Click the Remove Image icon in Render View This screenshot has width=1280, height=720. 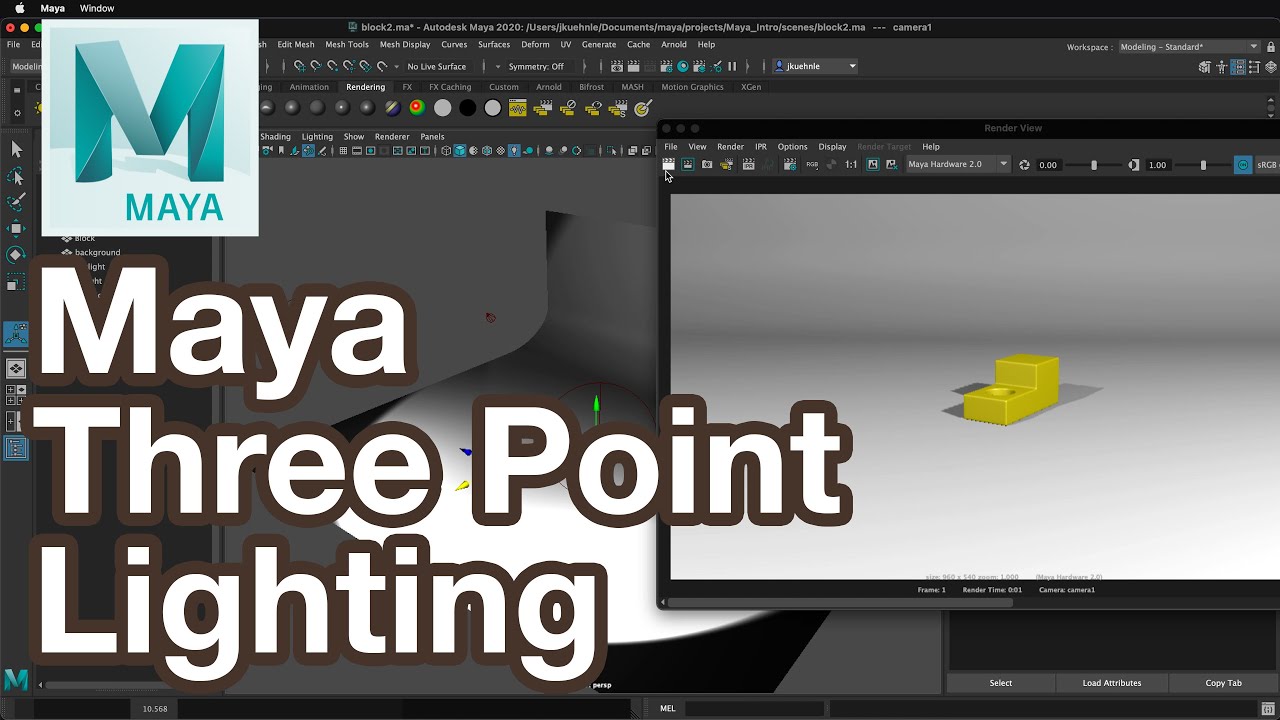(x=891, y=164)
